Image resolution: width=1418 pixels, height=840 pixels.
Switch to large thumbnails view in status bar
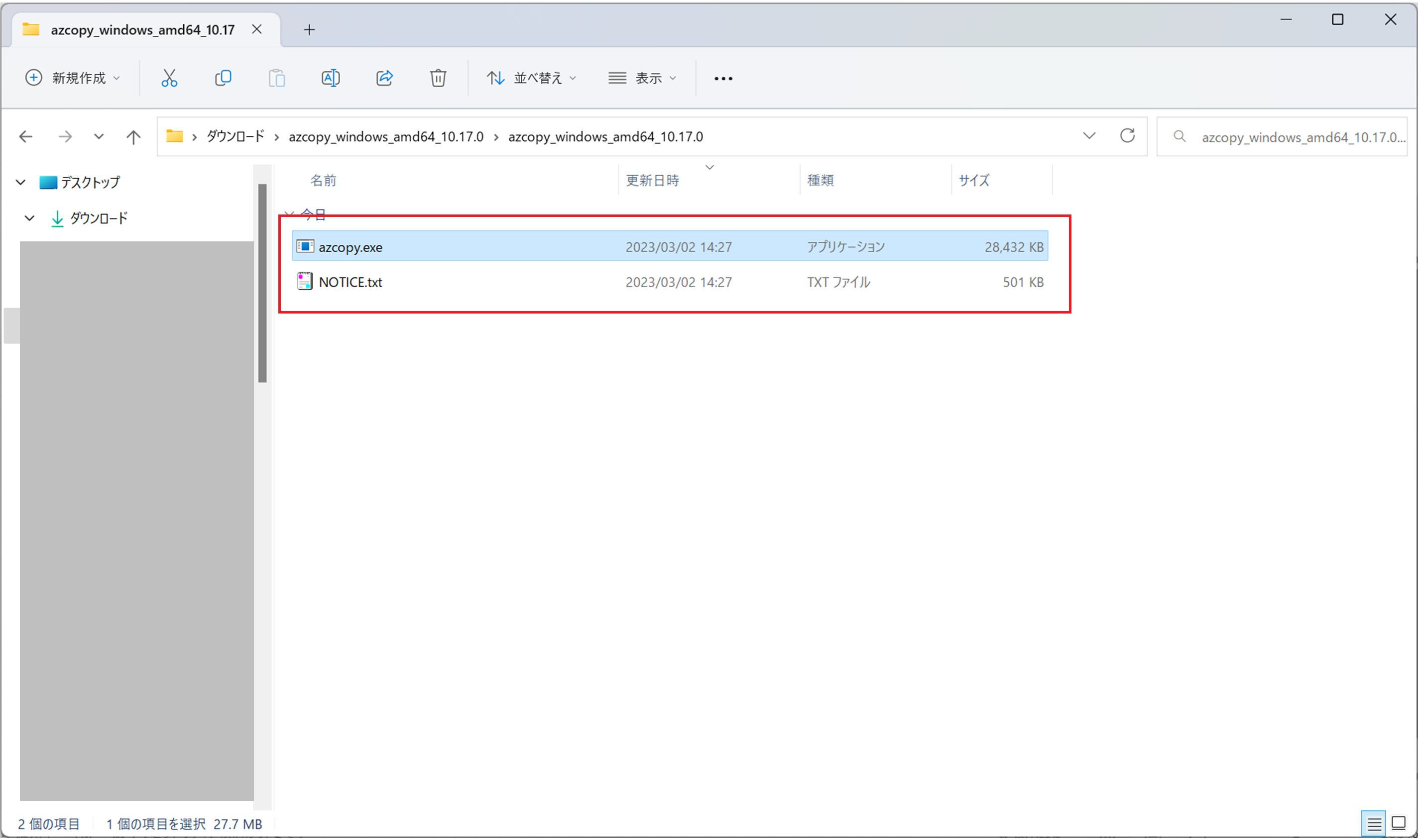[x=1398, y=824]
